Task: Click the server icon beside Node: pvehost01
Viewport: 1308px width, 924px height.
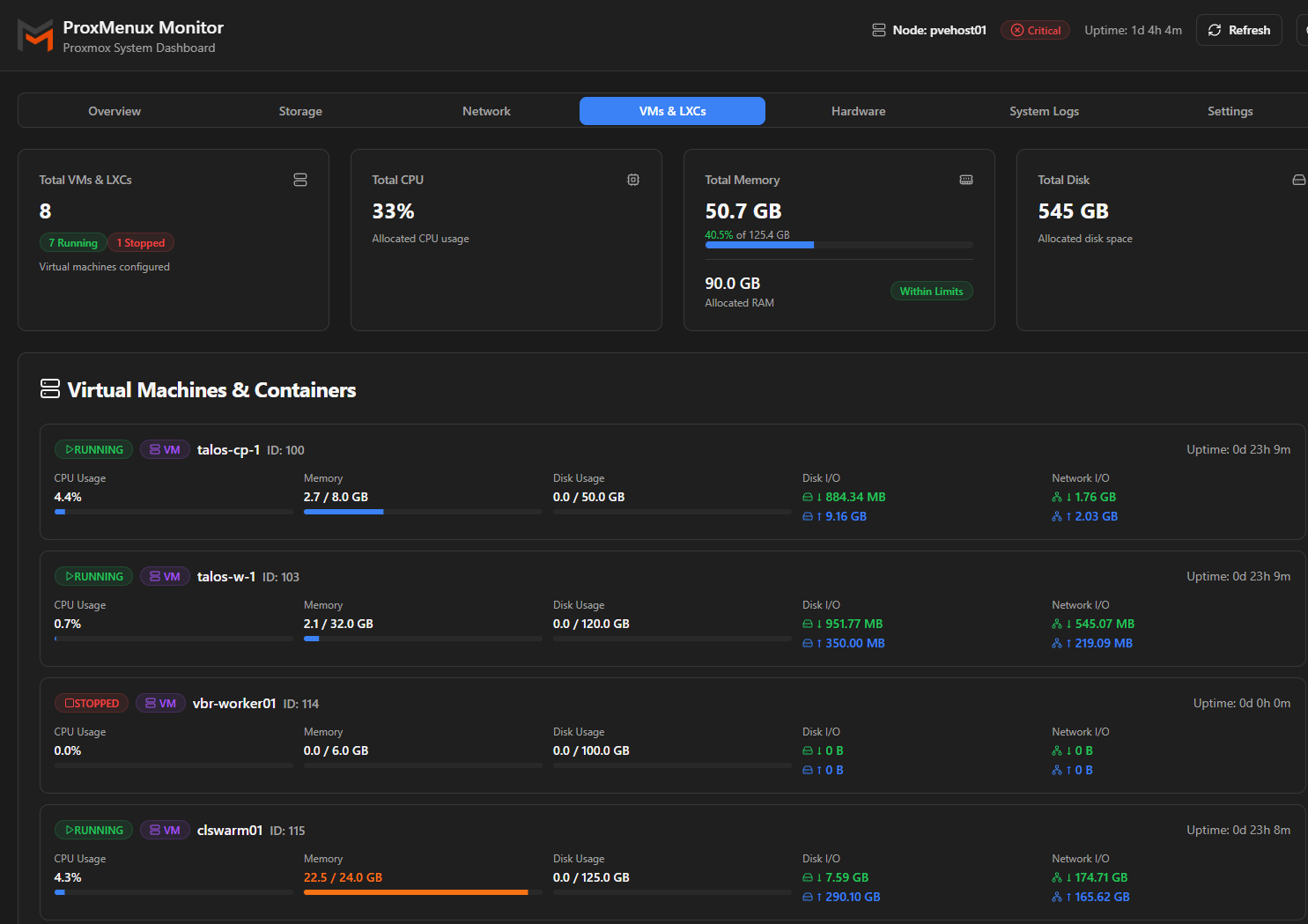Action: [878, 29]
